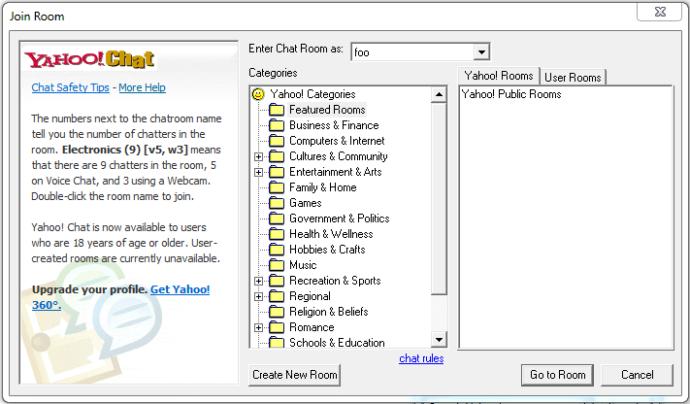The height and width of the screenshot is (404, 690).
Task: Expand the Regional category
Action: click(x=259, y=297)
